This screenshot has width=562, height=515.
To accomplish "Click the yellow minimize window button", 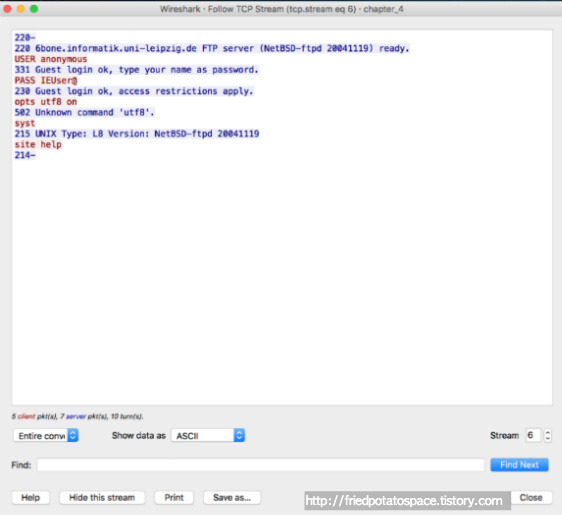I will click(21, 9).
